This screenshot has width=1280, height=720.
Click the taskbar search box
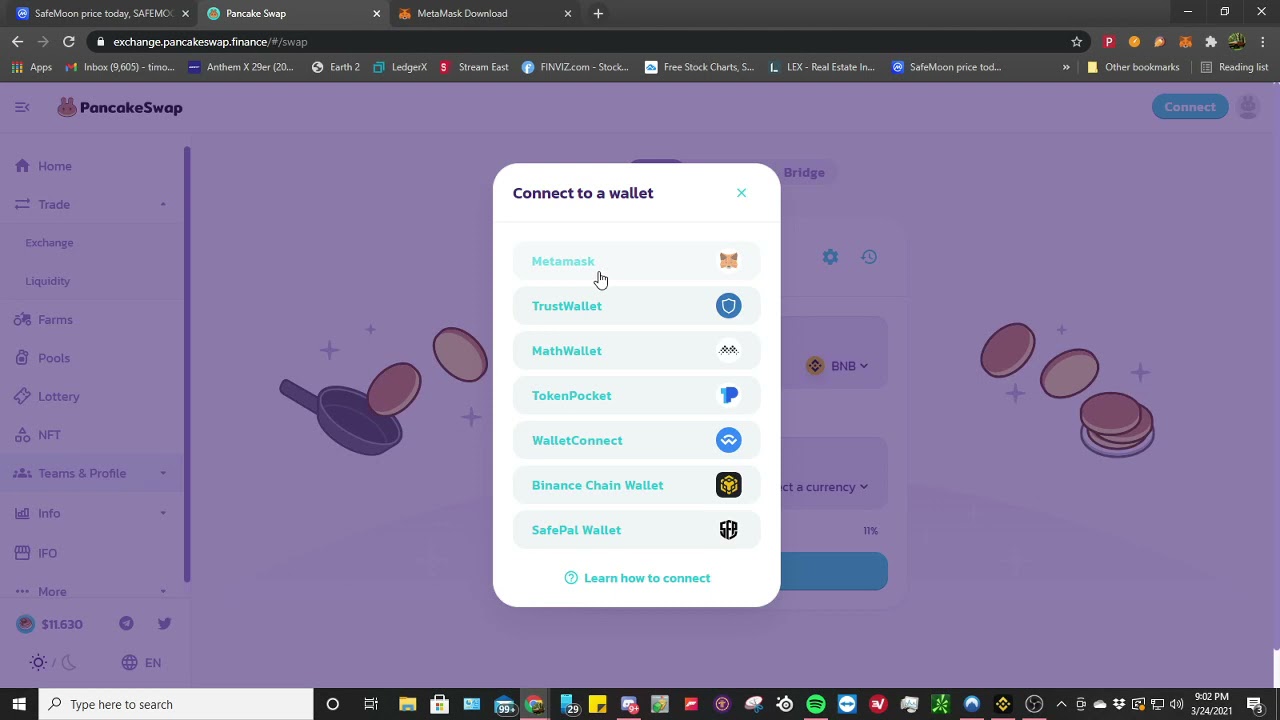pos(177,704)
